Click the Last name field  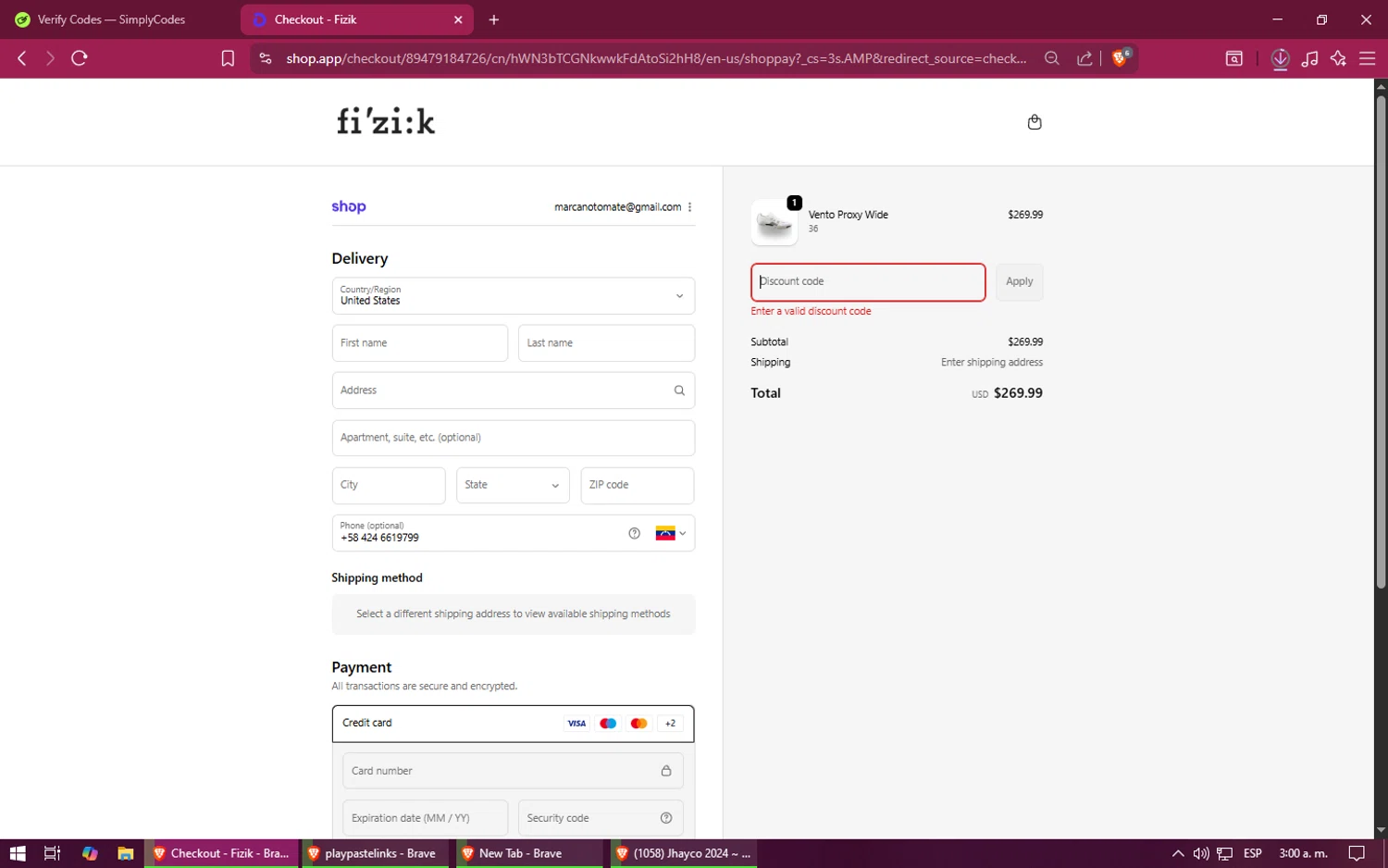(x=606, y=343)
